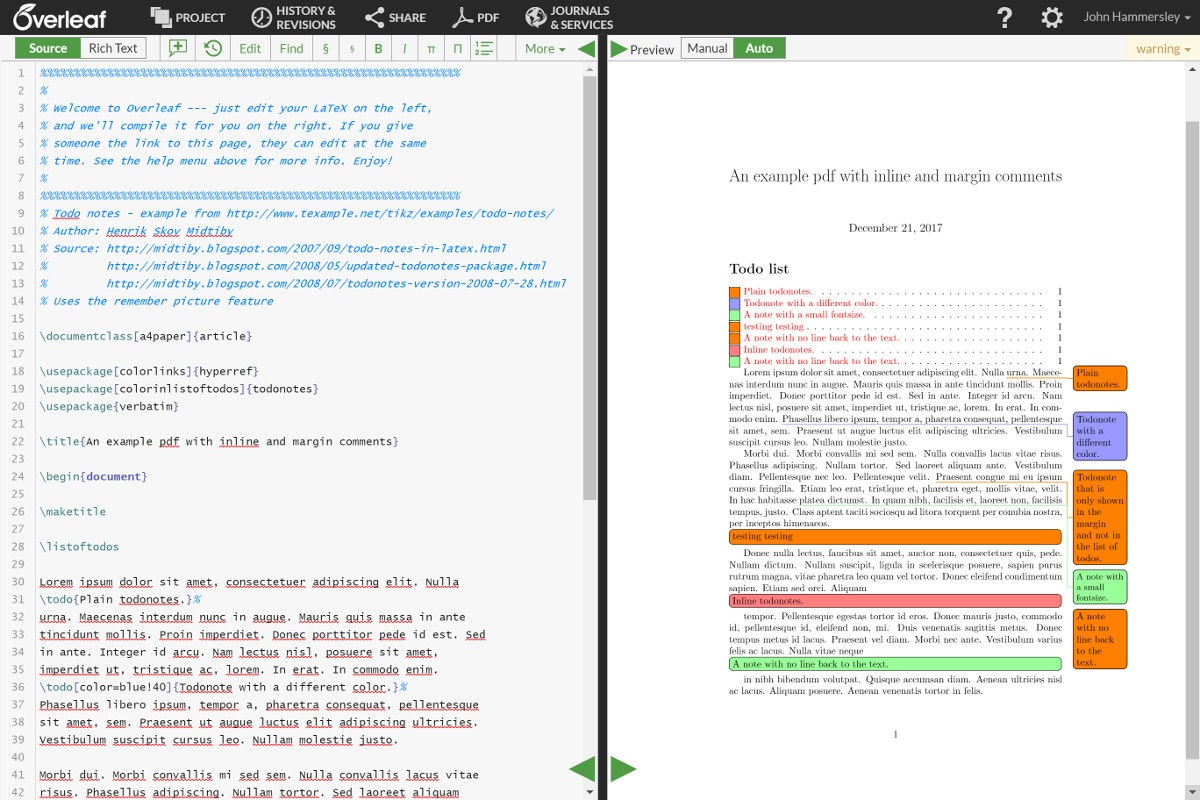Insert a numbered list with the list icon

(x=486, y=47)
